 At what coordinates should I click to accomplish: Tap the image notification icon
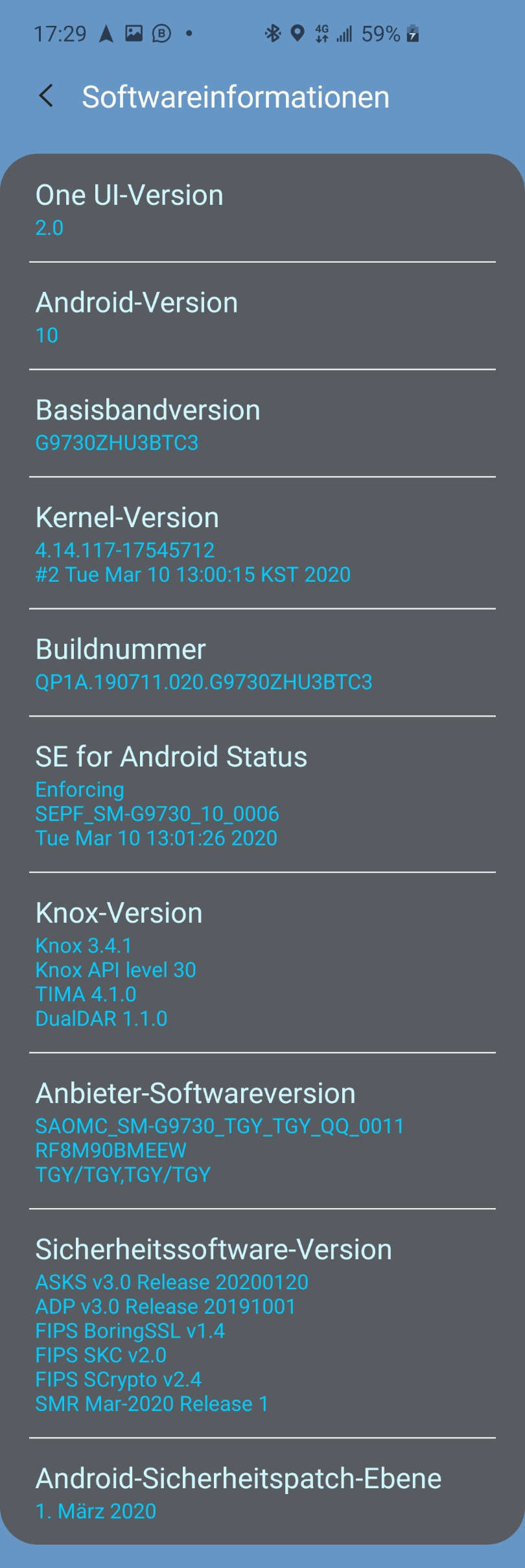pos(134,33)
